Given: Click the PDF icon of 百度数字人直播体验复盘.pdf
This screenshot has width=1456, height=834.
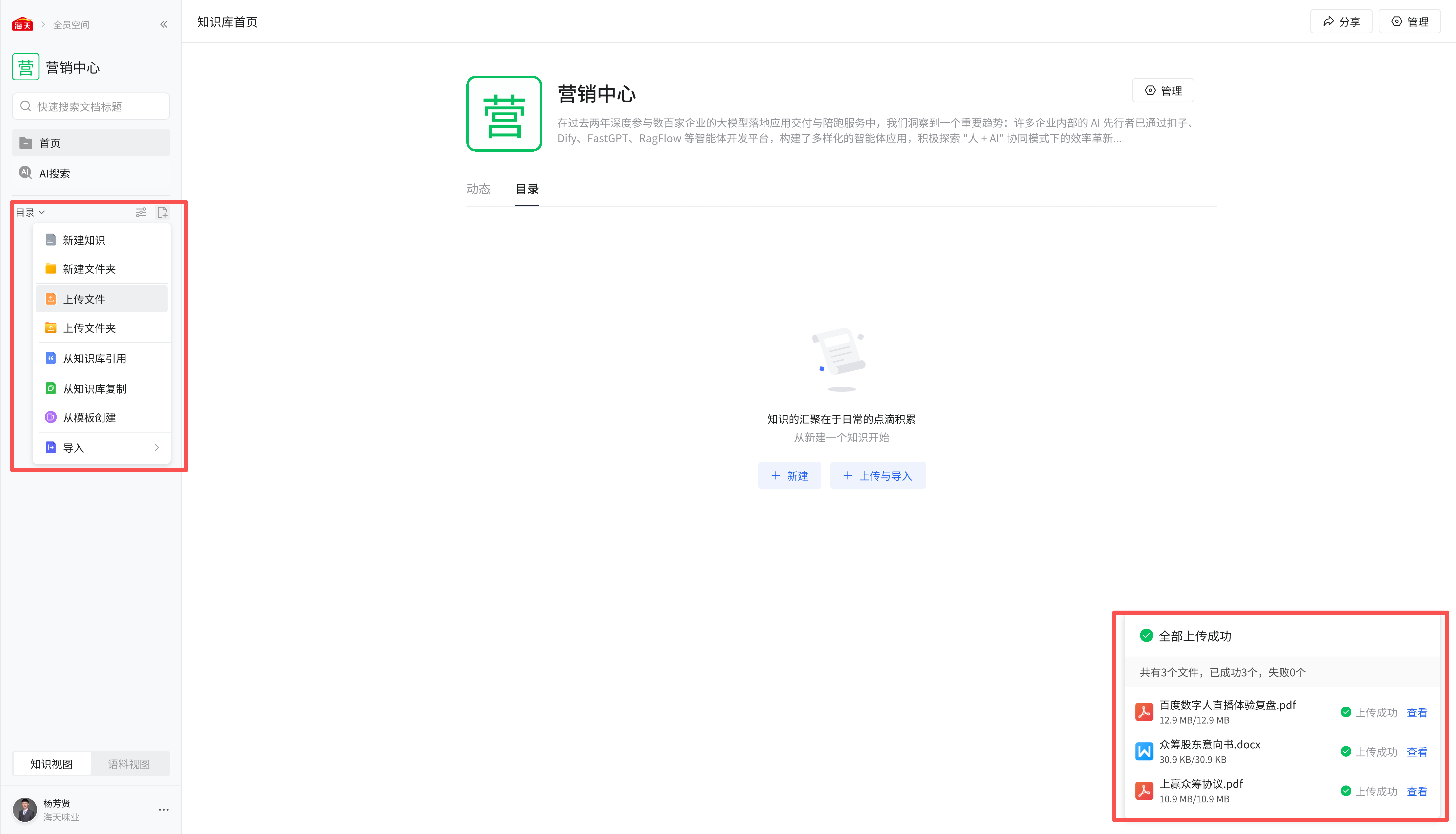Looking at the screenshot, I should (1144, 712).
